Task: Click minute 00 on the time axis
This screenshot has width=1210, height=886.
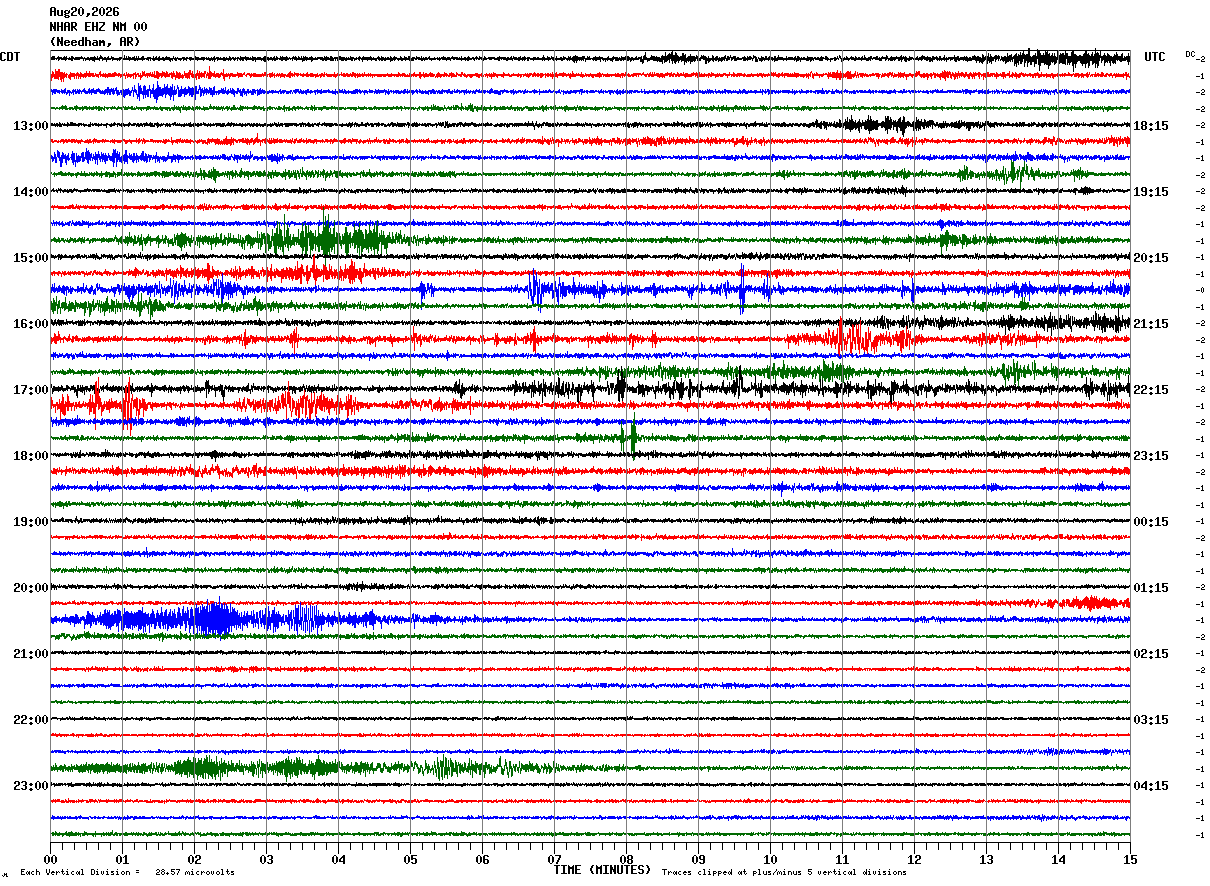Action: (50, 859)
